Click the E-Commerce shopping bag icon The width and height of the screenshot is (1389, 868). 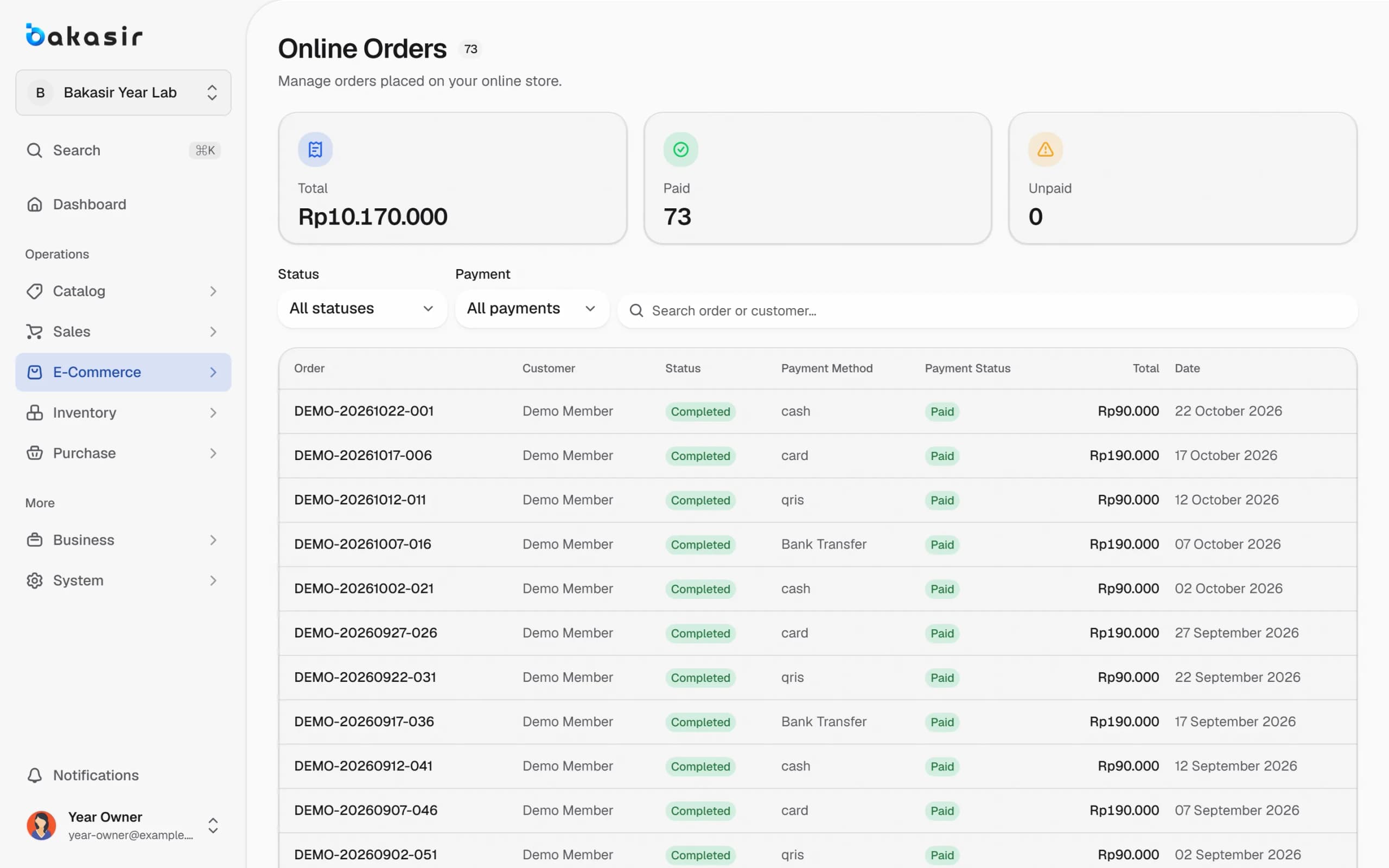point(34,372)
